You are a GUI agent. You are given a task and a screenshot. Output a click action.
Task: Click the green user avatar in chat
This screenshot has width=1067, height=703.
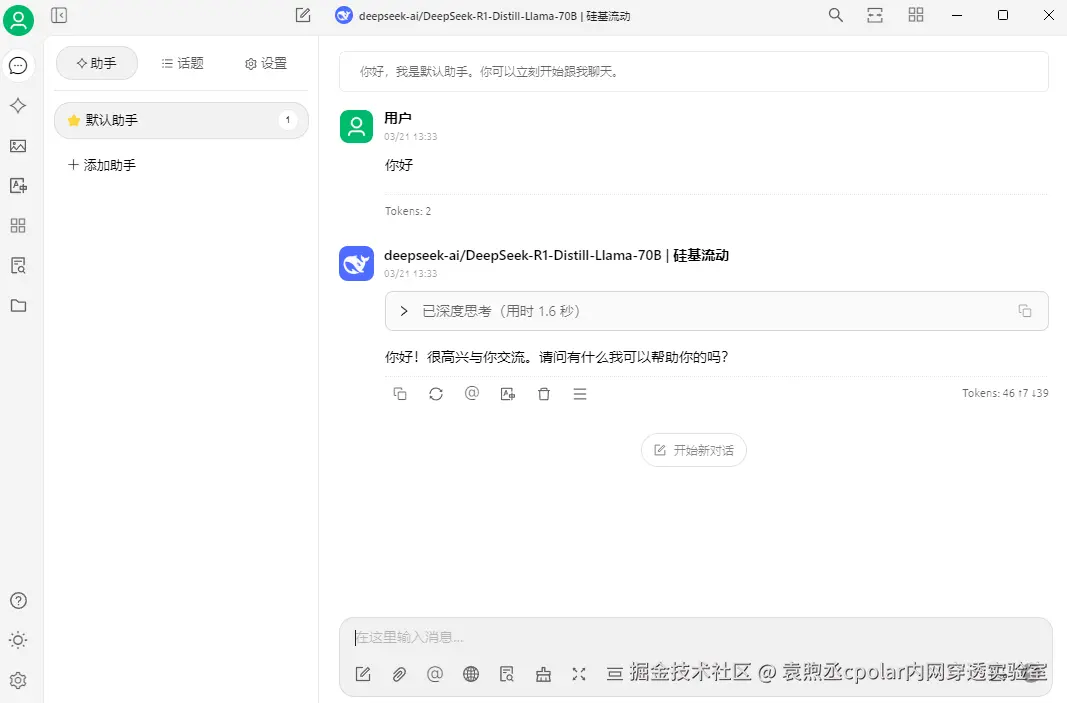click(x=357, y=127)
